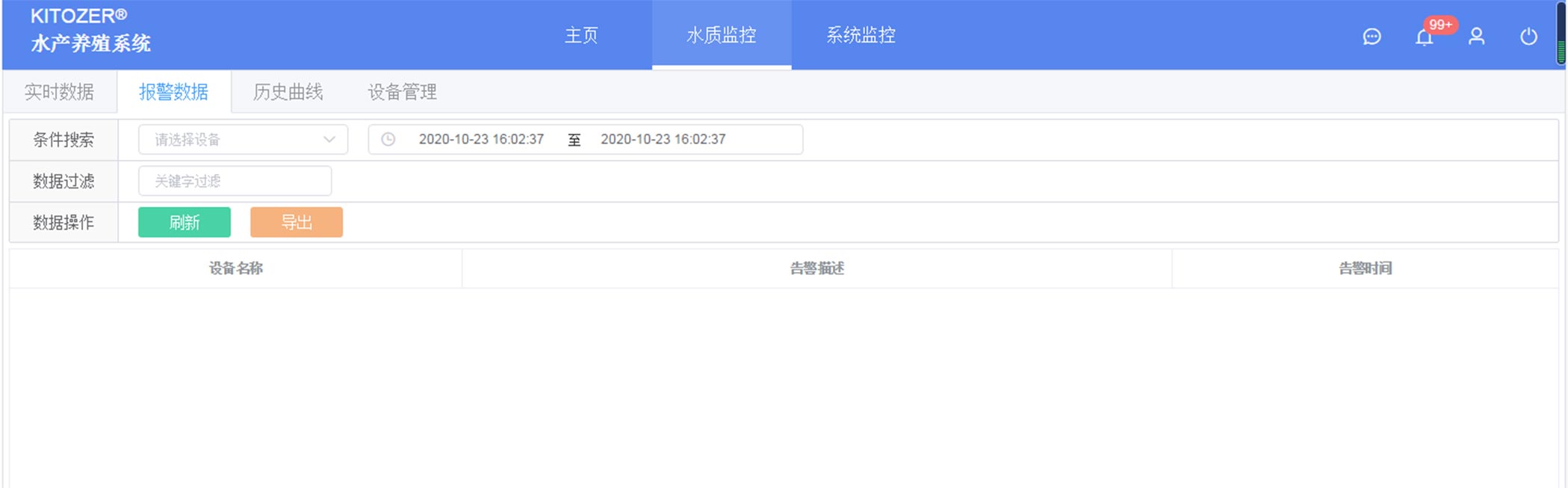Click the 数据操作 label
This screenshot has width=1568, height=488.
click(63, 222)
